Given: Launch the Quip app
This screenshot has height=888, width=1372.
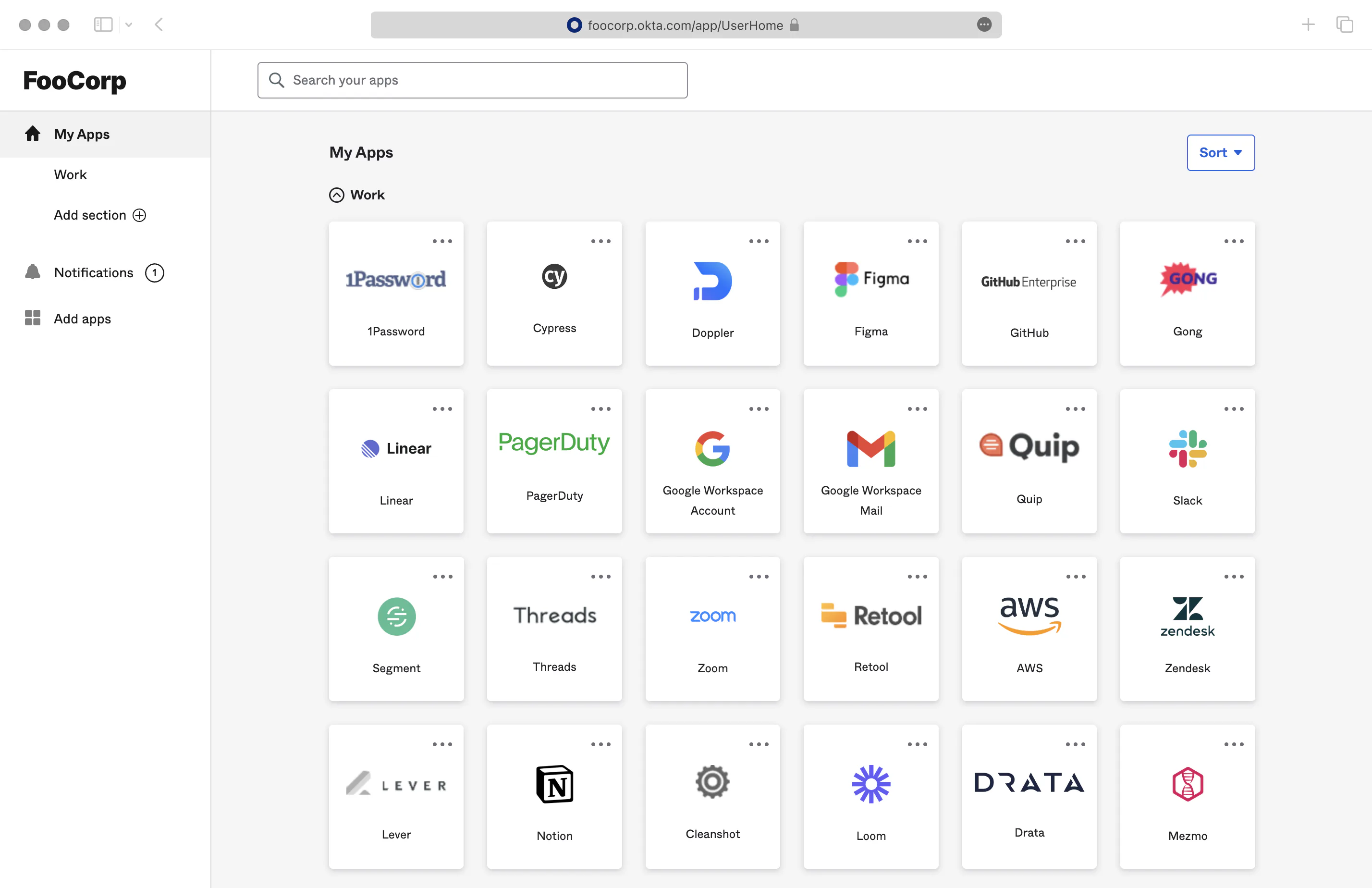Looking at the screenshot, I should point(1029,461).
